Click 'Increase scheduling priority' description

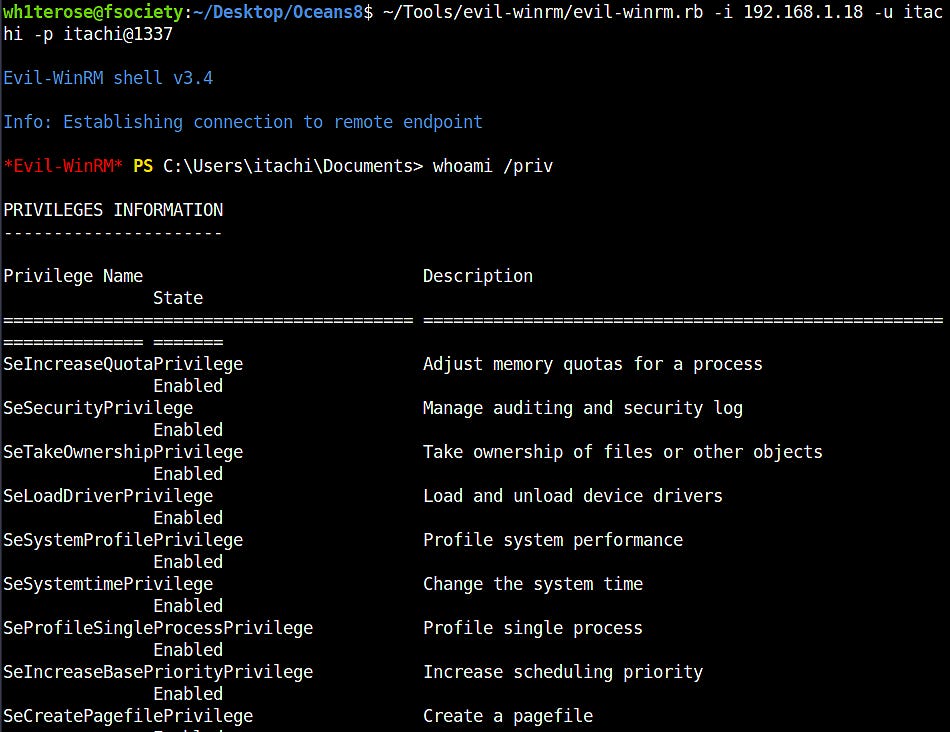563,671
